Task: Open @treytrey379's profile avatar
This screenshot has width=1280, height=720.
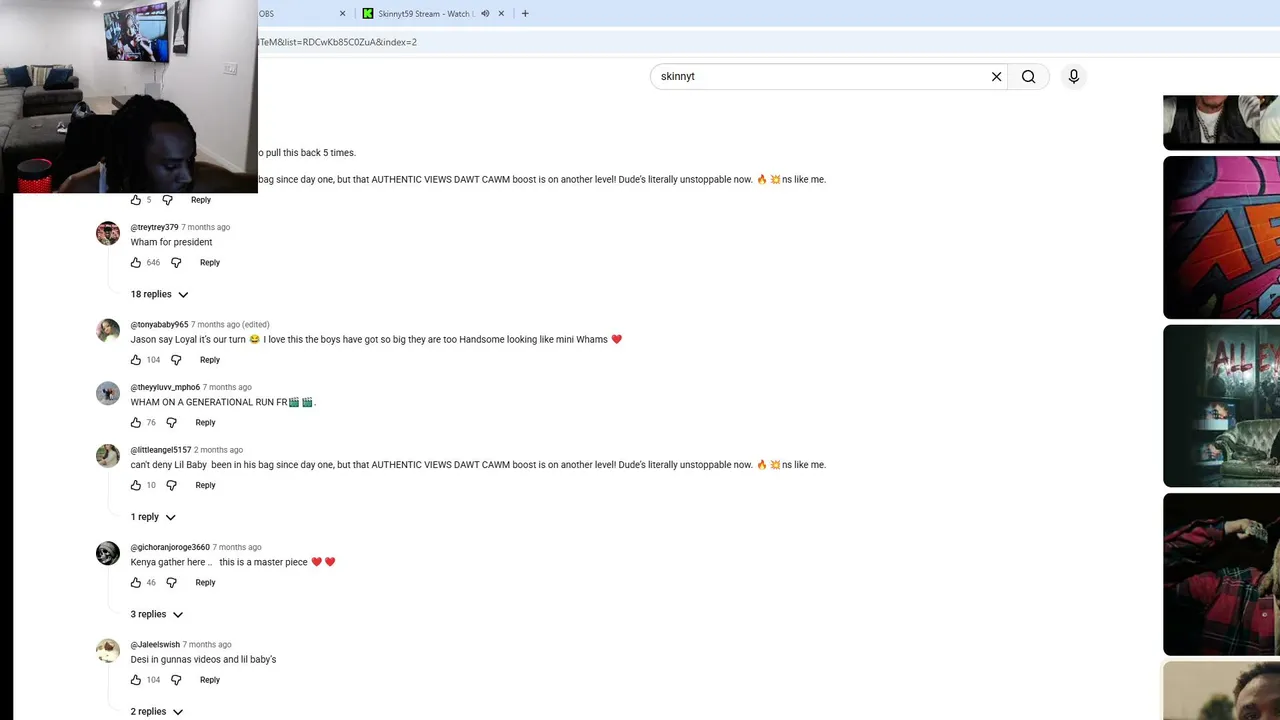Action: click(108, 233)
